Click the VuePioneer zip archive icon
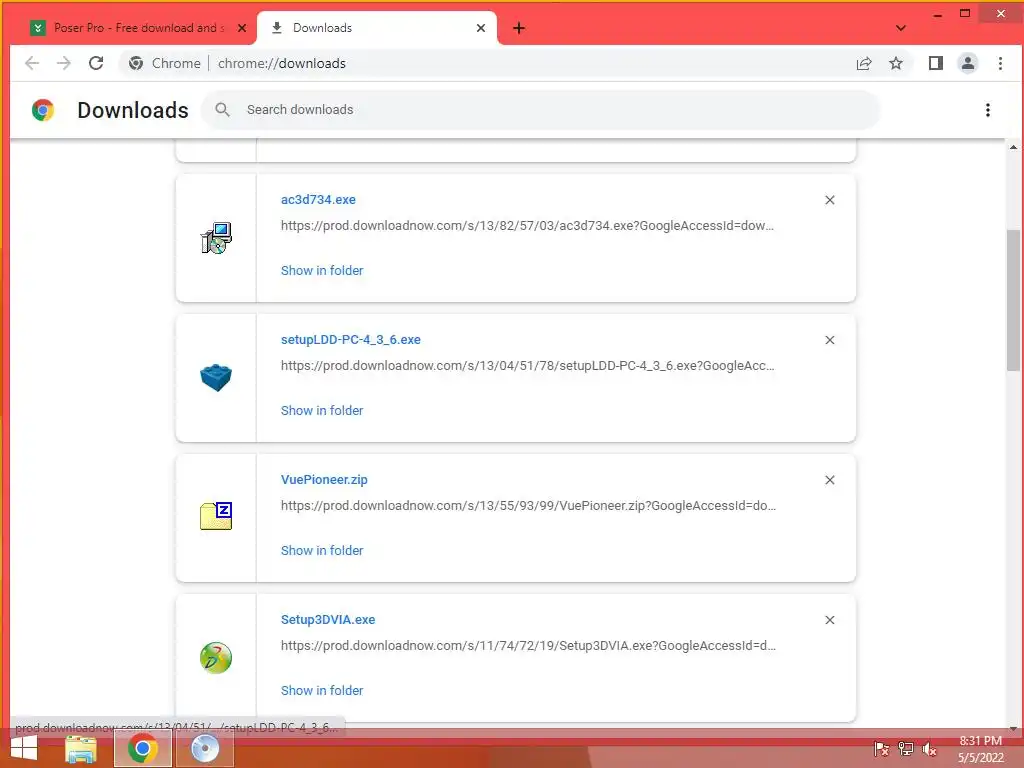The height and width of the screenshot is (768, 1024). 216,516
